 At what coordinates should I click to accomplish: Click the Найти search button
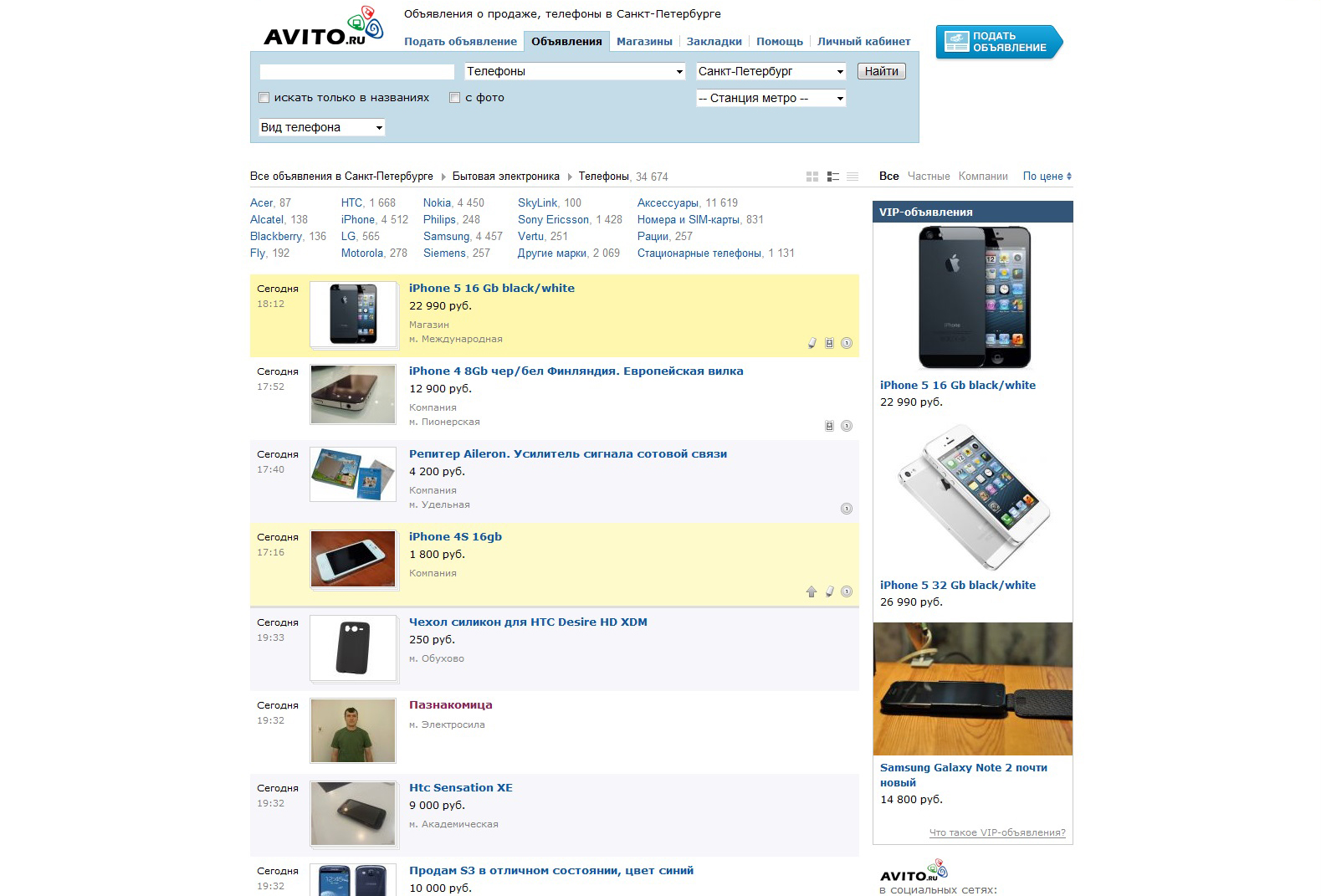(882, 72)
